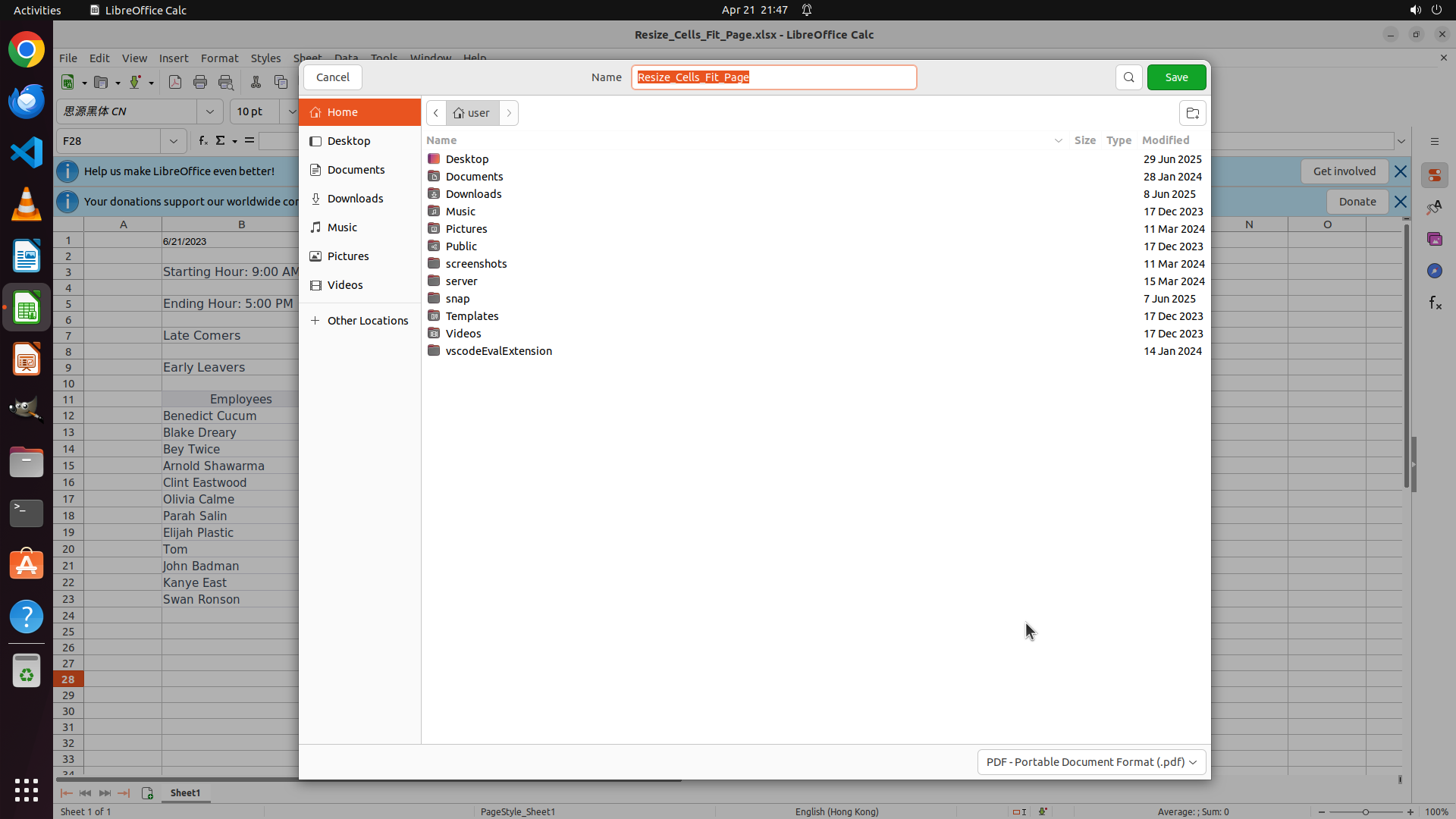Expand the Name Box cell reference dropdown
Screen dimensions: 1456x819
tap(173, 141)
